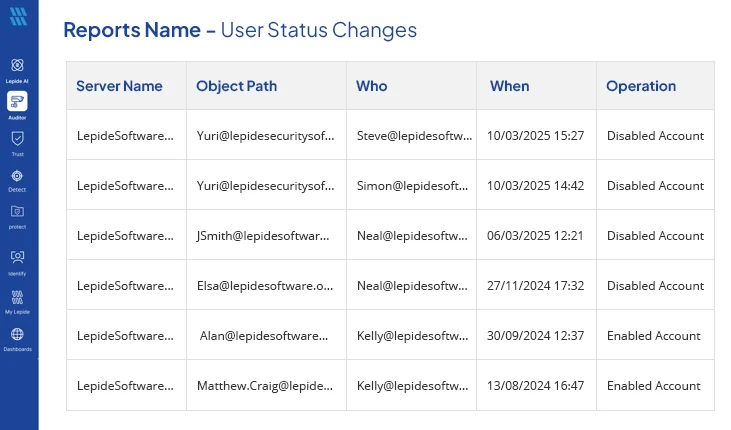The image size is (731, 430).
Task: Select LepideSoftware server in Steve row
Action: point(125,136)
